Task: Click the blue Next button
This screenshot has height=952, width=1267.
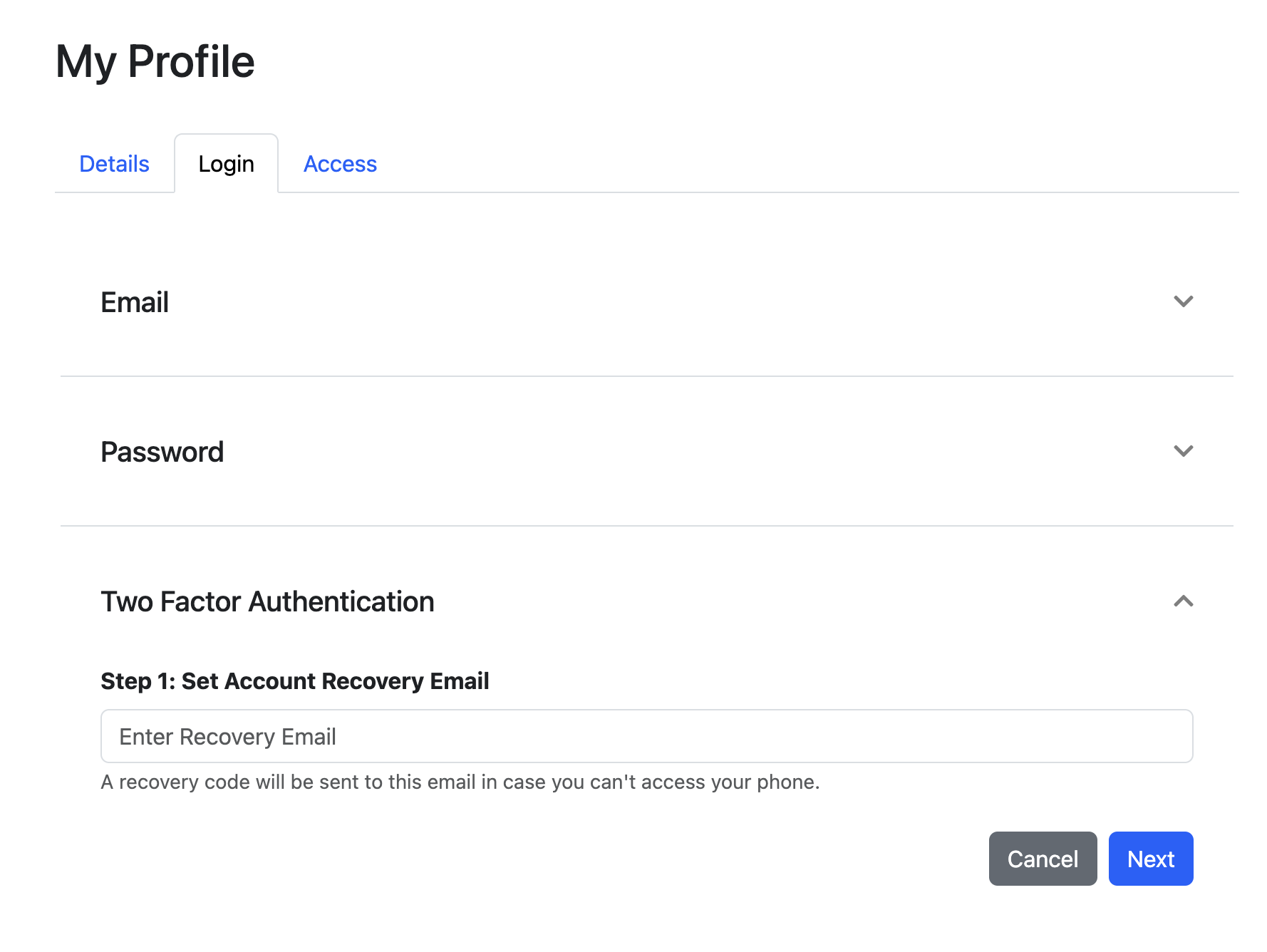Action: tap(1150, 859)
